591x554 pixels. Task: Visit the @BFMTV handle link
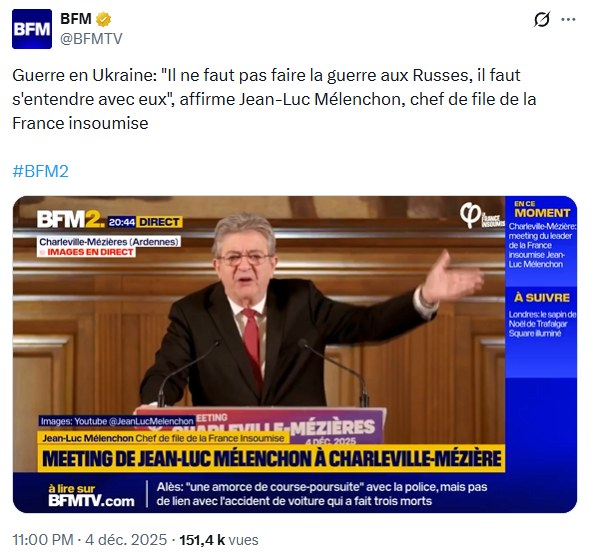91,38
